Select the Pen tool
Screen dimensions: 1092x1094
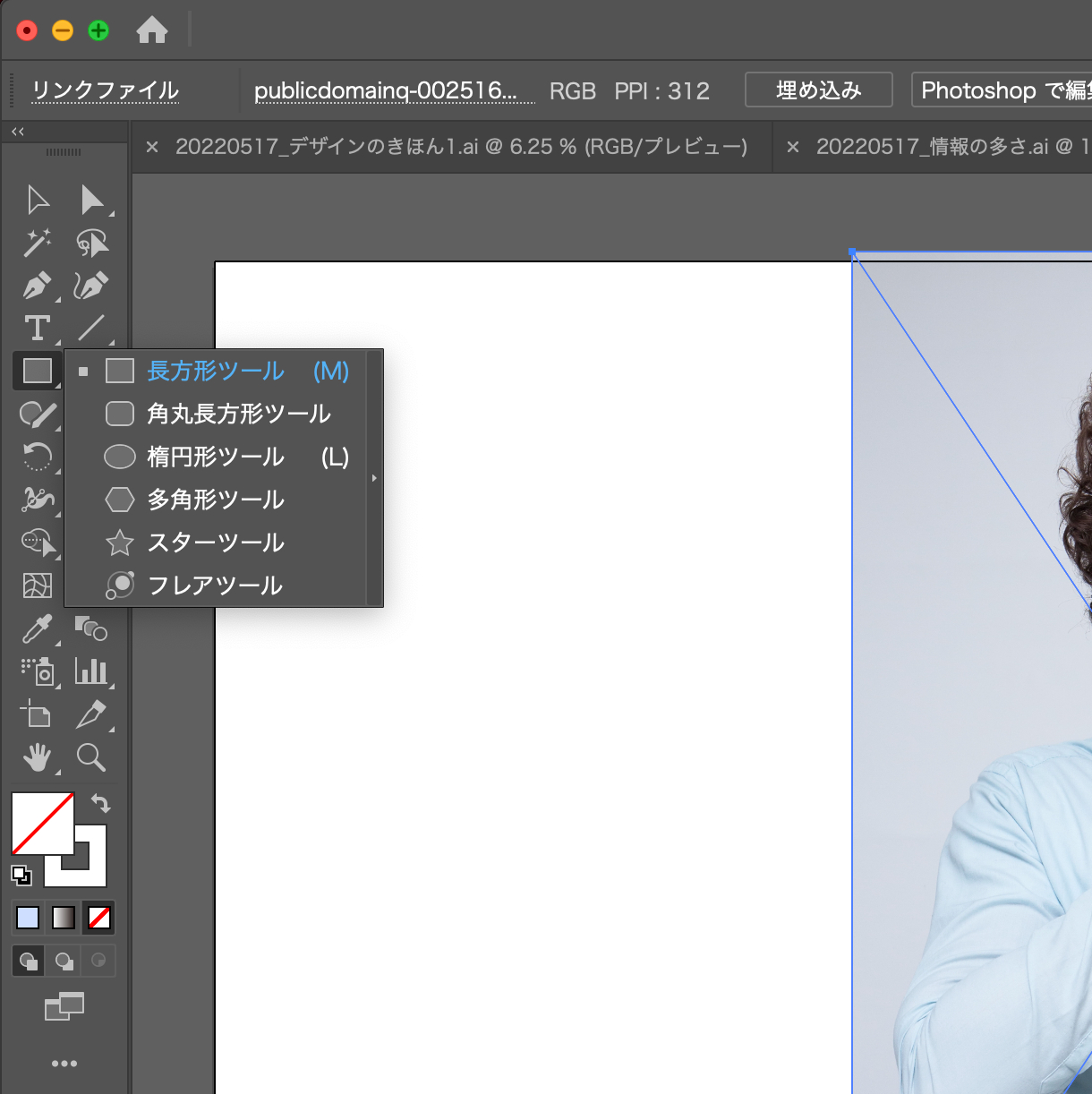(37, 285)
